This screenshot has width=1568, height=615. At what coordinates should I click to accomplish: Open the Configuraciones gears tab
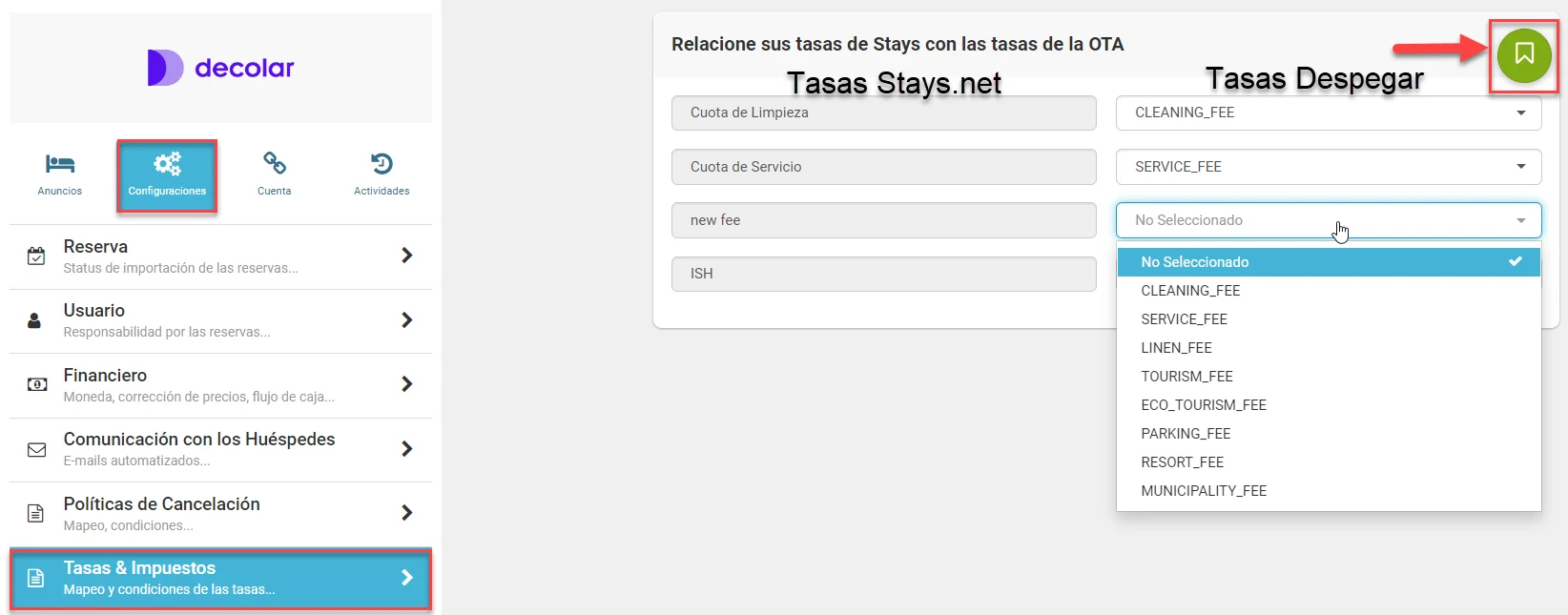point(167,174)
